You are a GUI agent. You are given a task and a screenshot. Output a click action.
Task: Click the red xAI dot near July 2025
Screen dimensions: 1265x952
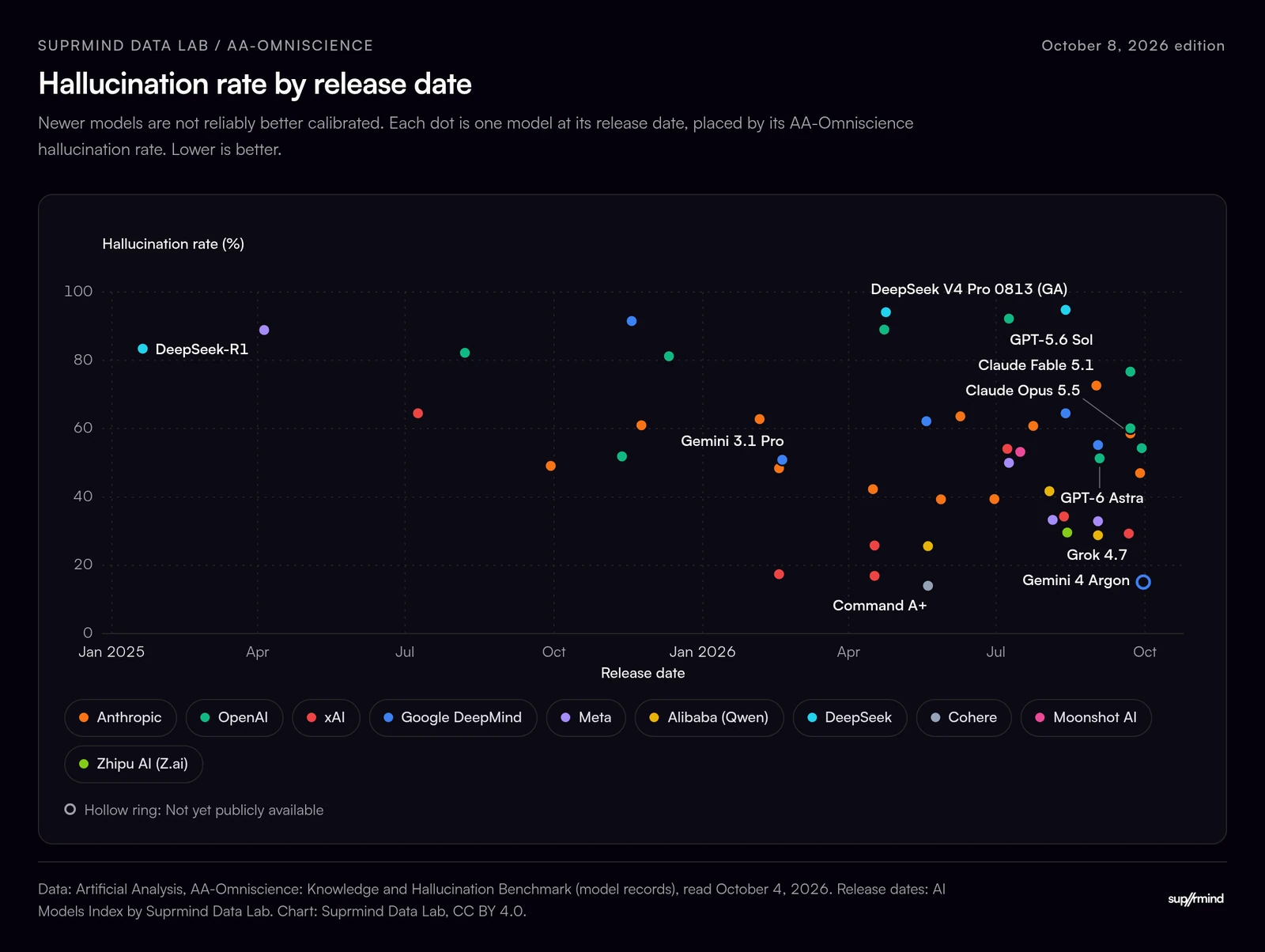pos(418,414)
